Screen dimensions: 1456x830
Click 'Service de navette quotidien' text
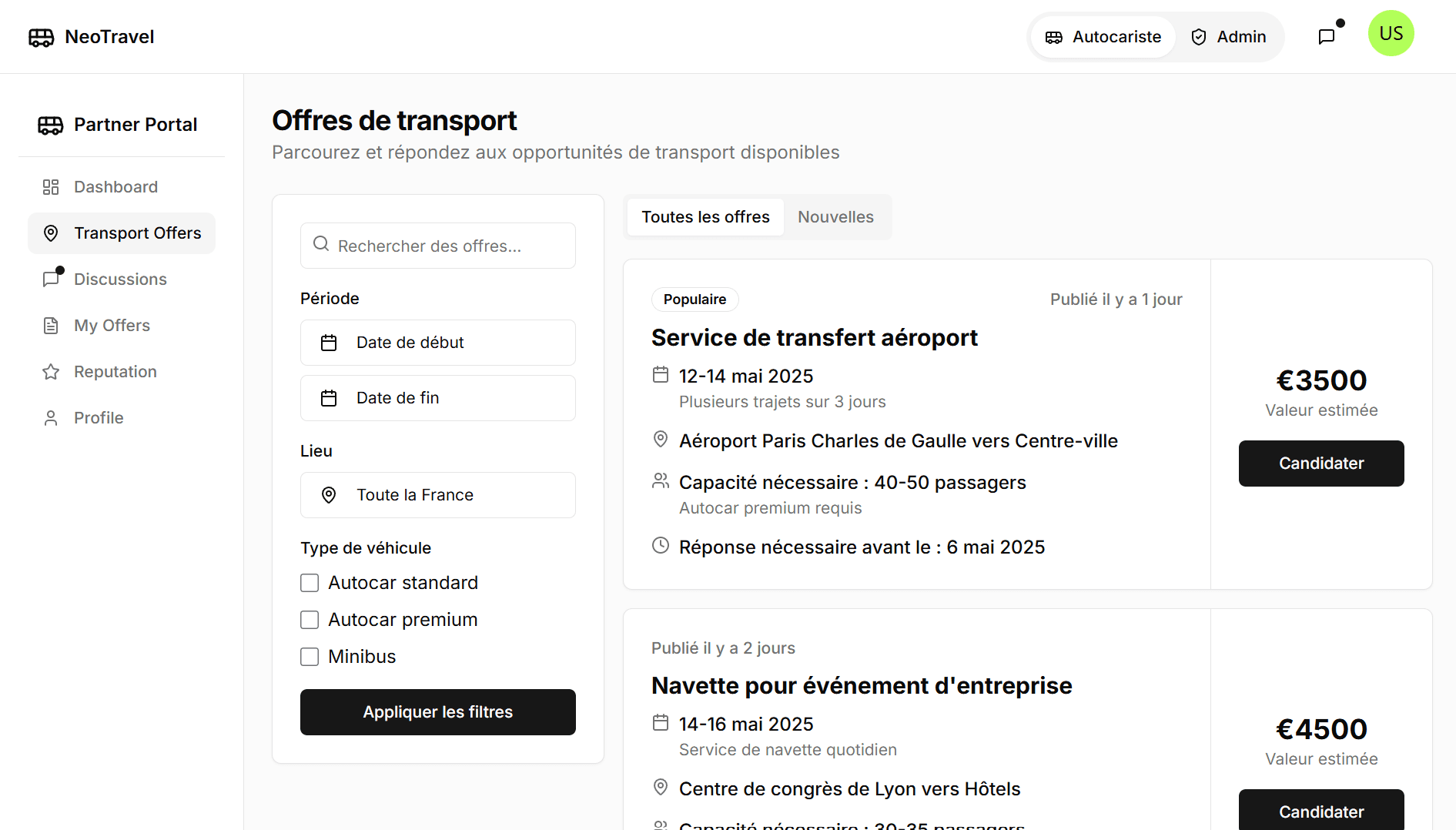click(788, 750)
